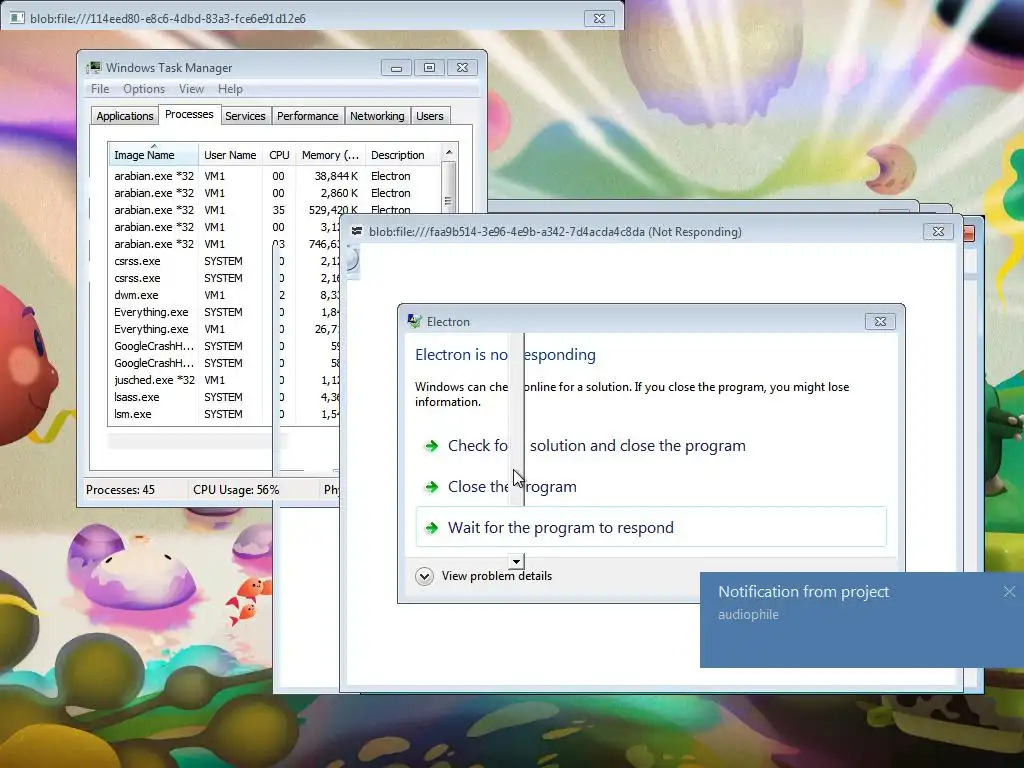1024x768 pixels.
Task: Select the dwm.exe process row
Action: [223, 295]
